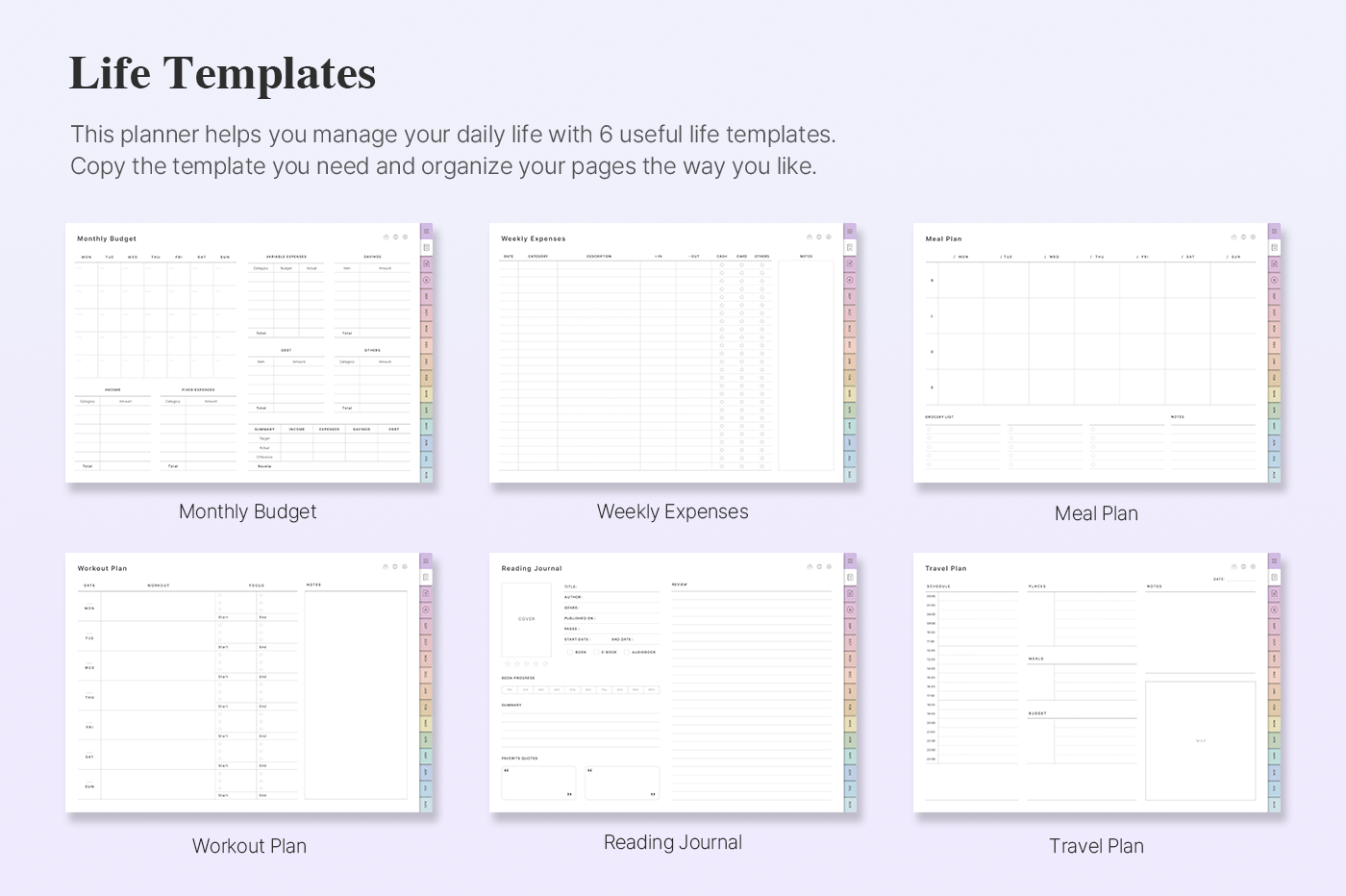Check the Book checkbox in Reading Journal

tap(569, 652)
